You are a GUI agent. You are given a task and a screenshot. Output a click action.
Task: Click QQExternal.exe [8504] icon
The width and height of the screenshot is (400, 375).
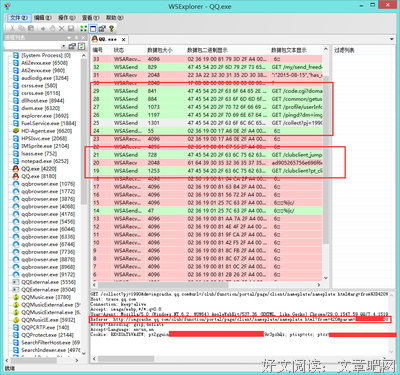(x=16, y=290)
